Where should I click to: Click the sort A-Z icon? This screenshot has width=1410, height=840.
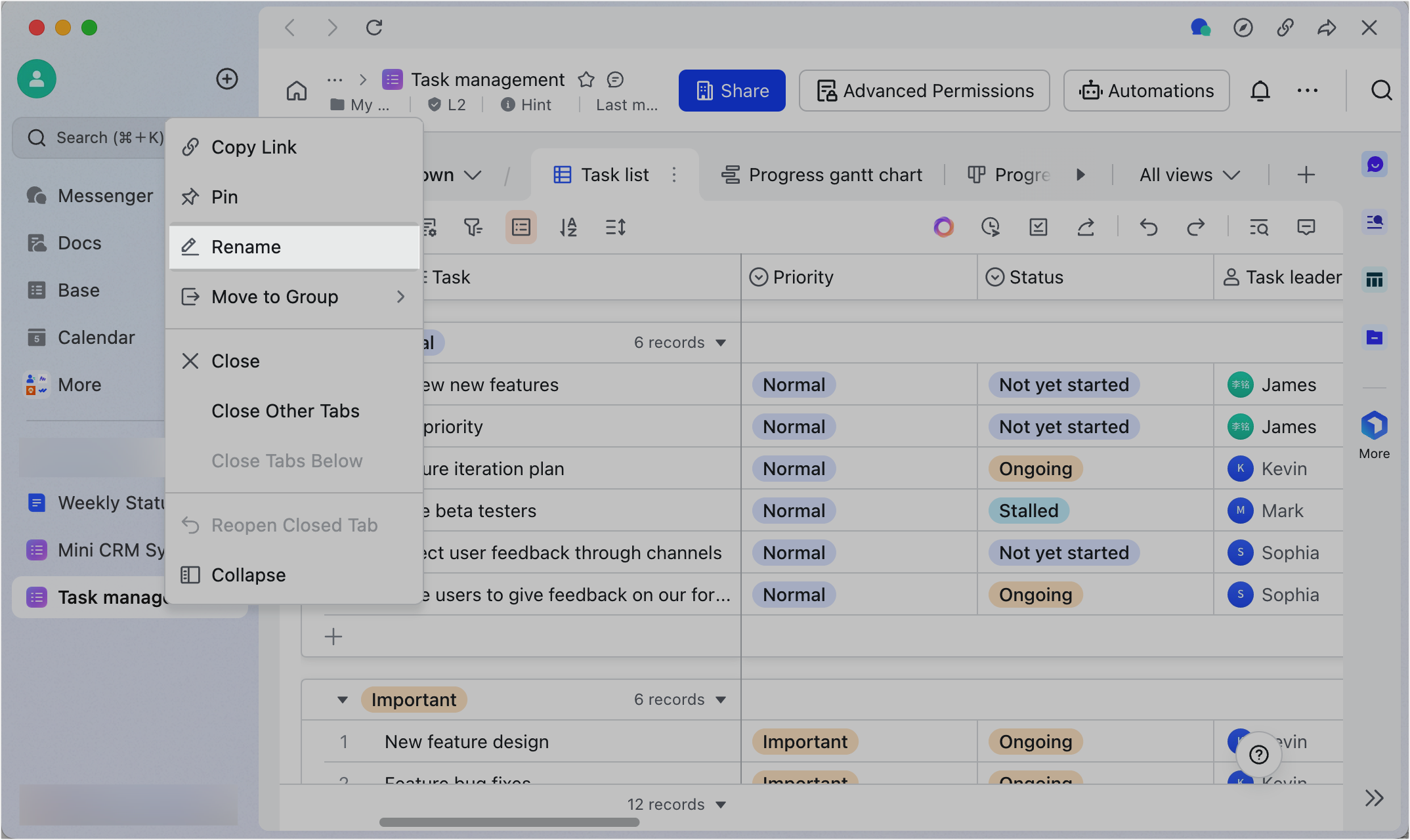(x=568, y=228)
